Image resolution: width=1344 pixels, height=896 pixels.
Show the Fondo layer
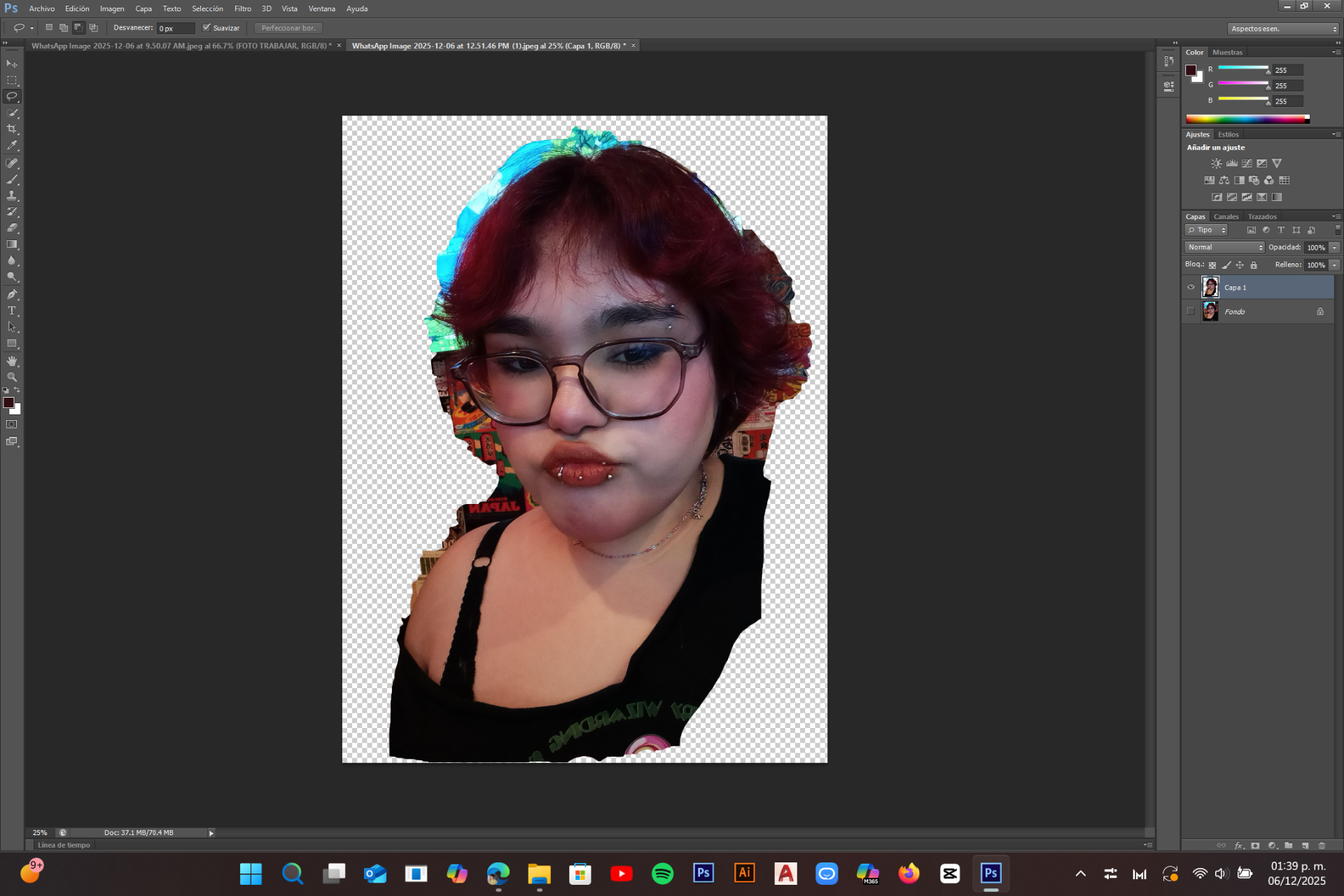[x=1191, y=311]
